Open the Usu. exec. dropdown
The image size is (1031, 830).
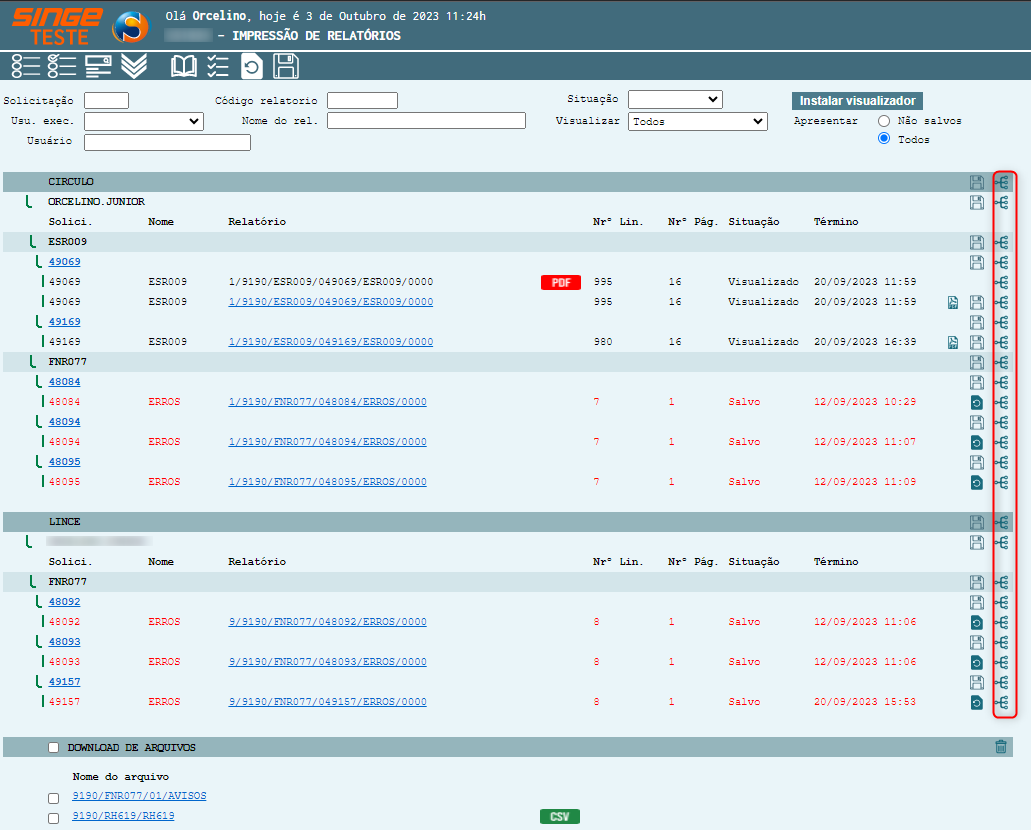coord(144,121)
